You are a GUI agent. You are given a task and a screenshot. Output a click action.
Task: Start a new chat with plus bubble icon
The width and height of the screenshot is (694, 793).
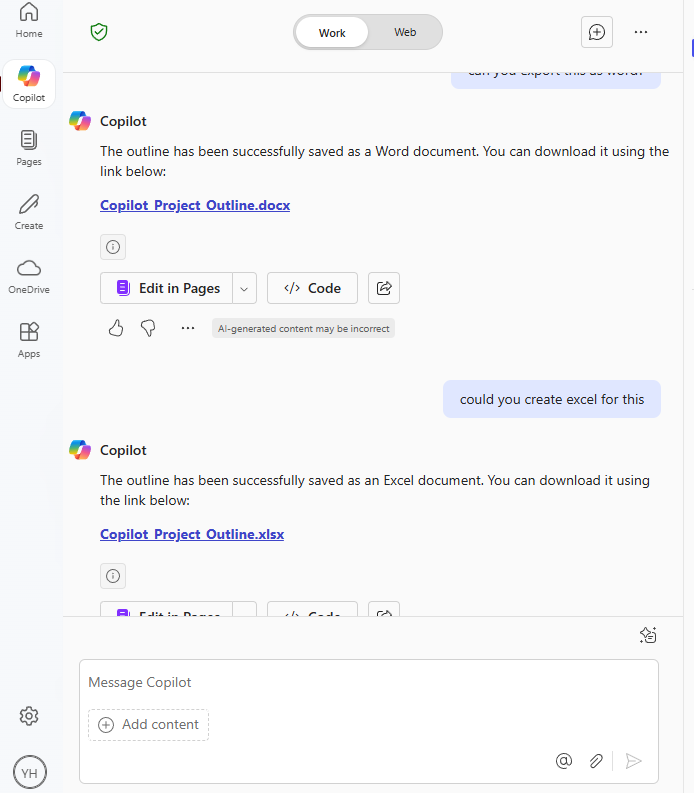597,32
